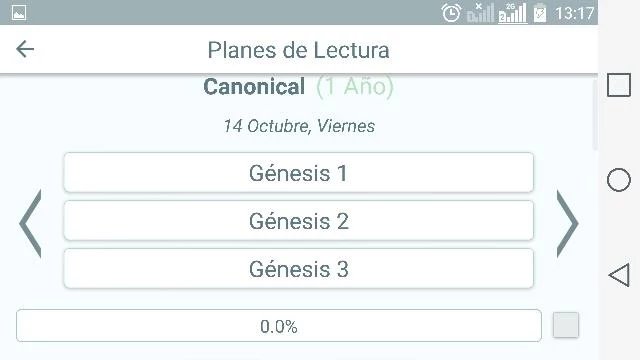The height and width of the screenshot is (360, 640).
Task: Tap the Planes de Lectura title
Action: point(298,50)
